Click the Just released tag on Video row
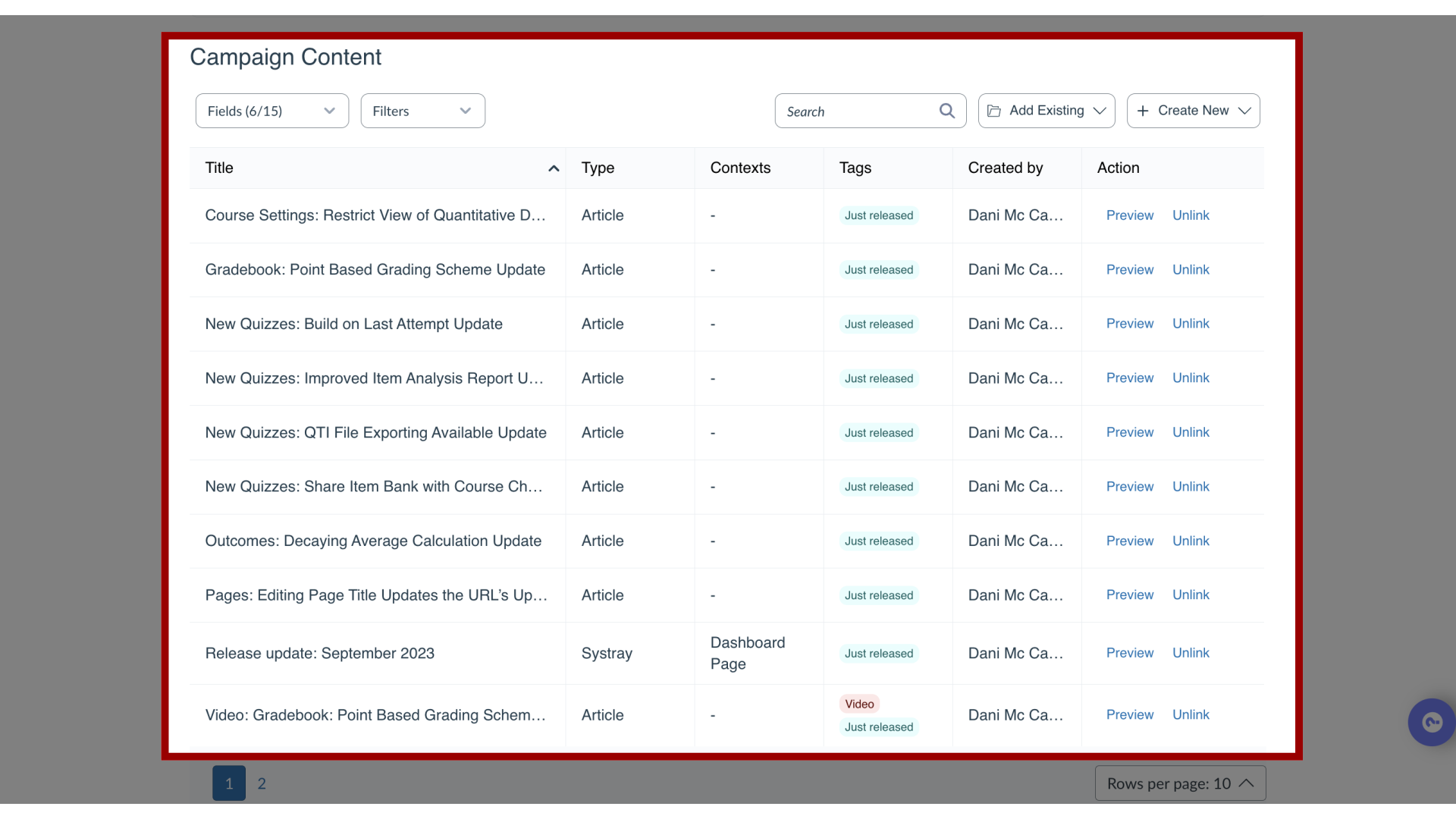The width and height of the screenshot is (1456, 819). [x=878, y=726]
